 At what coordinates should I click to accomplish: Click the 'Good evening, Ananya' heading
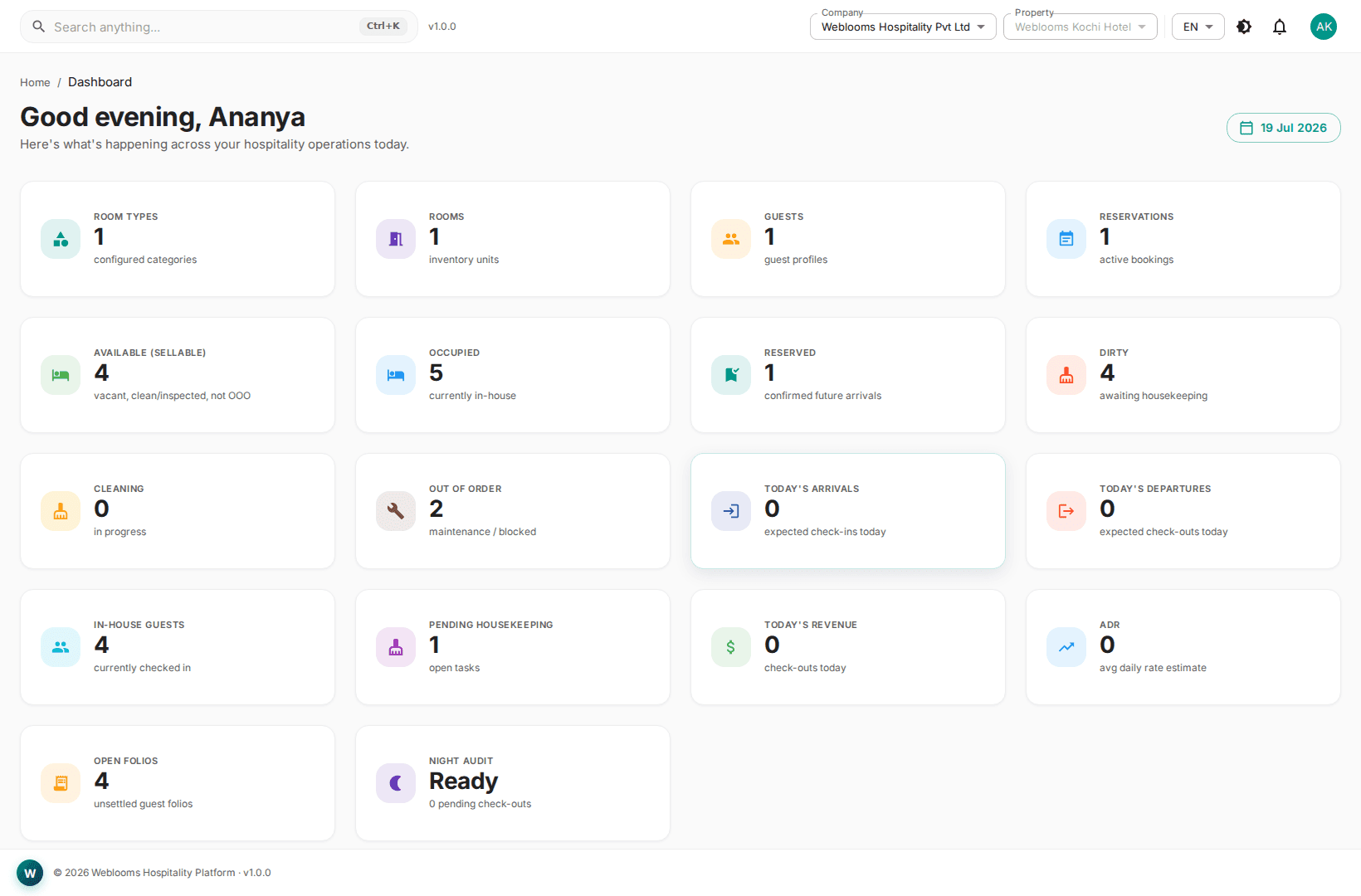(x=163, y=117)
